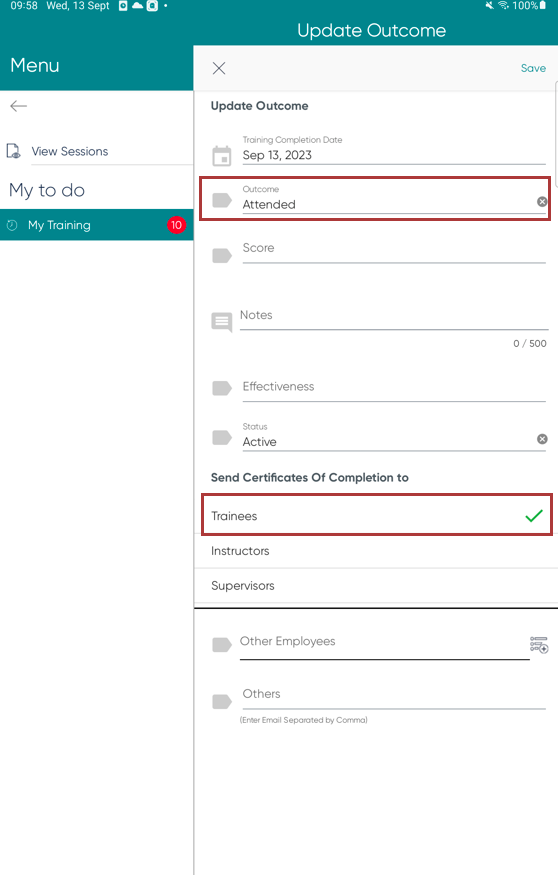Select Supervisors as certificate recipient
This screenshot has width=558, height=875.
376,585
